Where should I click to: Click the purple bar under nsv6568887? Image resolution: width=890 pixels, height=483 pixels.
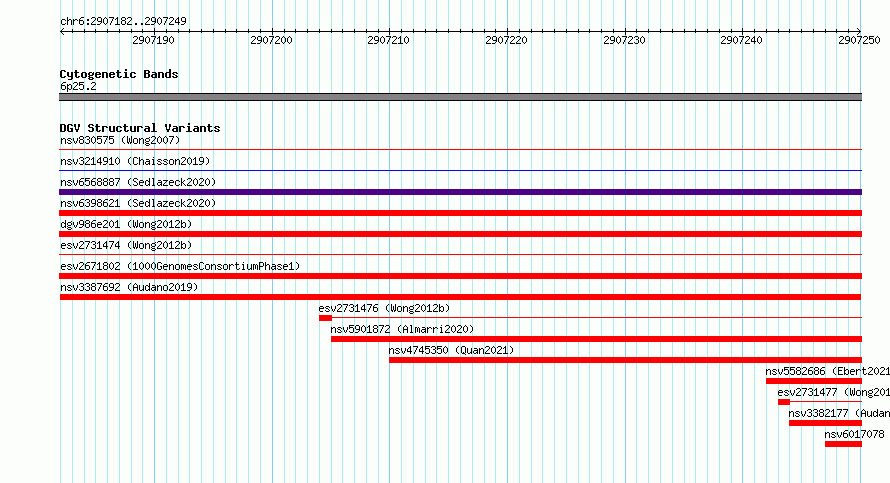tap(460, 192)
